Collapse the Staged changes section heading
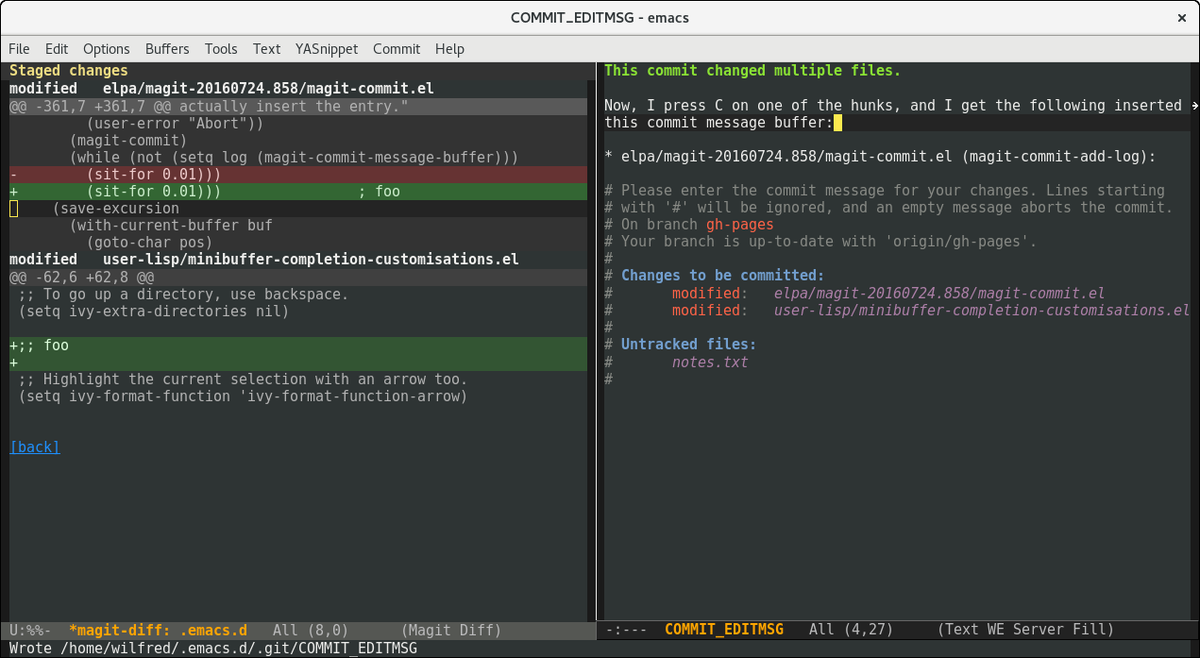Image resolution: width=1200 pixels, height=658 pixels. tap(68, 71)
